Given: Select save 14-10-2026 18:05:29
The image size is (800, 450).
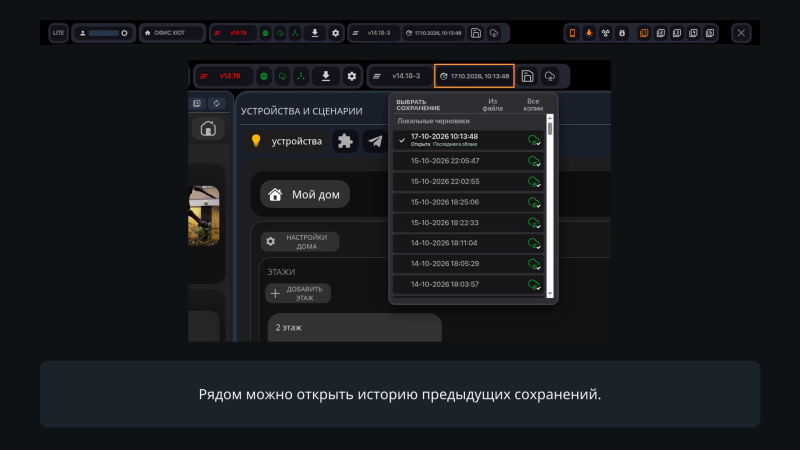Looking at the screenshot, I should [468, 264].
